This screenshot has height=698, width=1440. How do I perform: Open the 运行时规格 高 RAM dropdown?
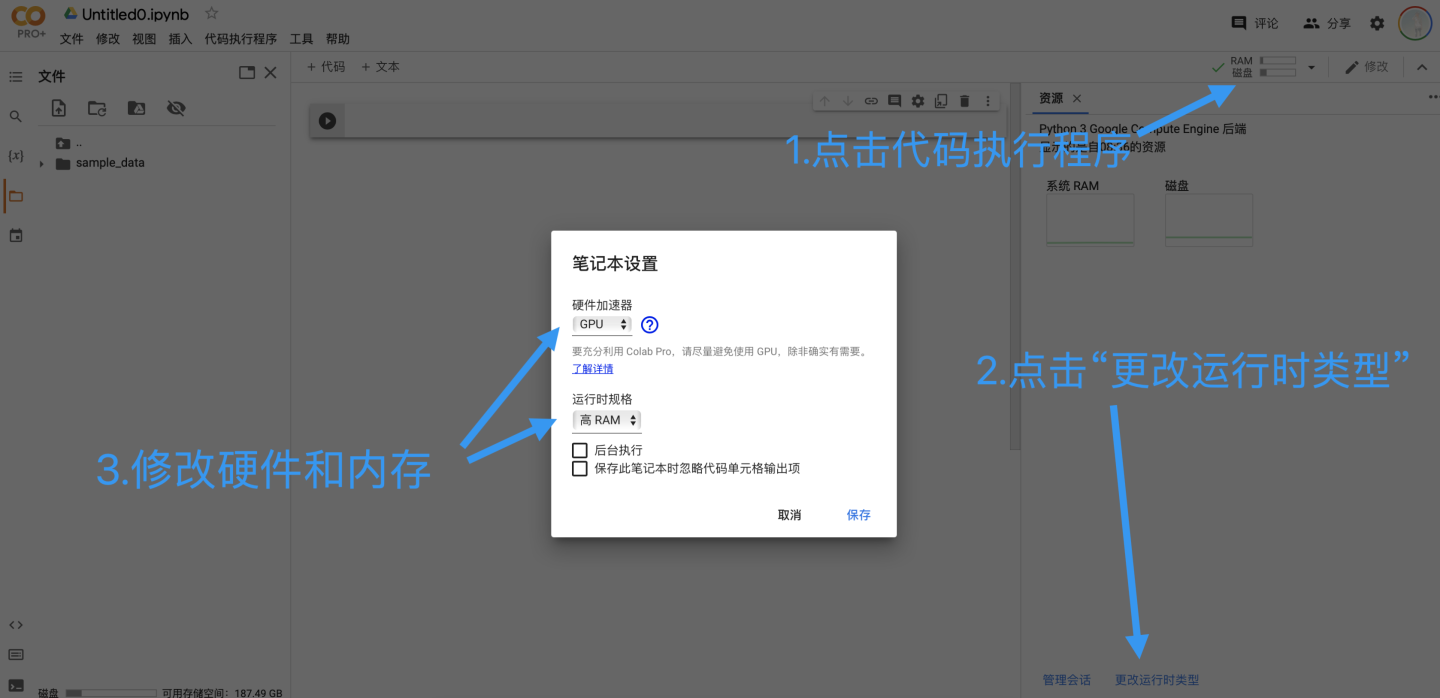click(x=606, y=420)
